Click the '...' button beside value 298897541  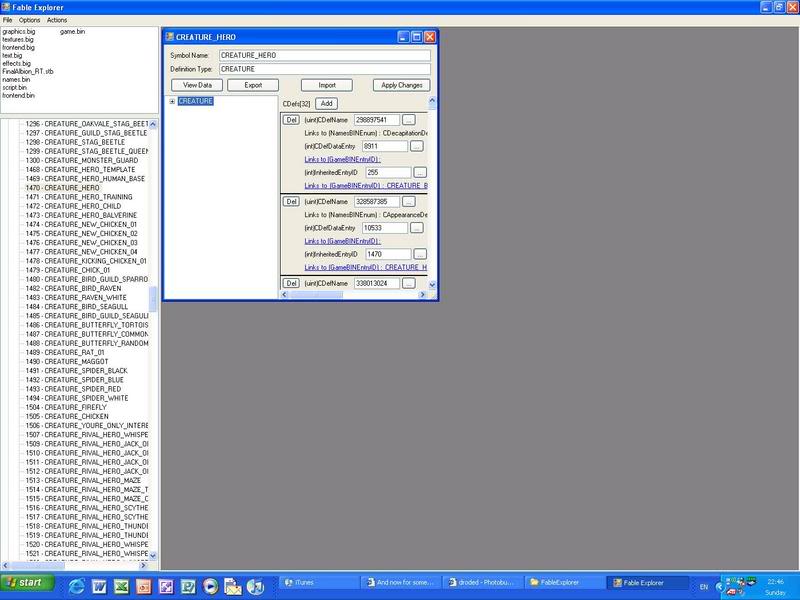tap(409, 119)
